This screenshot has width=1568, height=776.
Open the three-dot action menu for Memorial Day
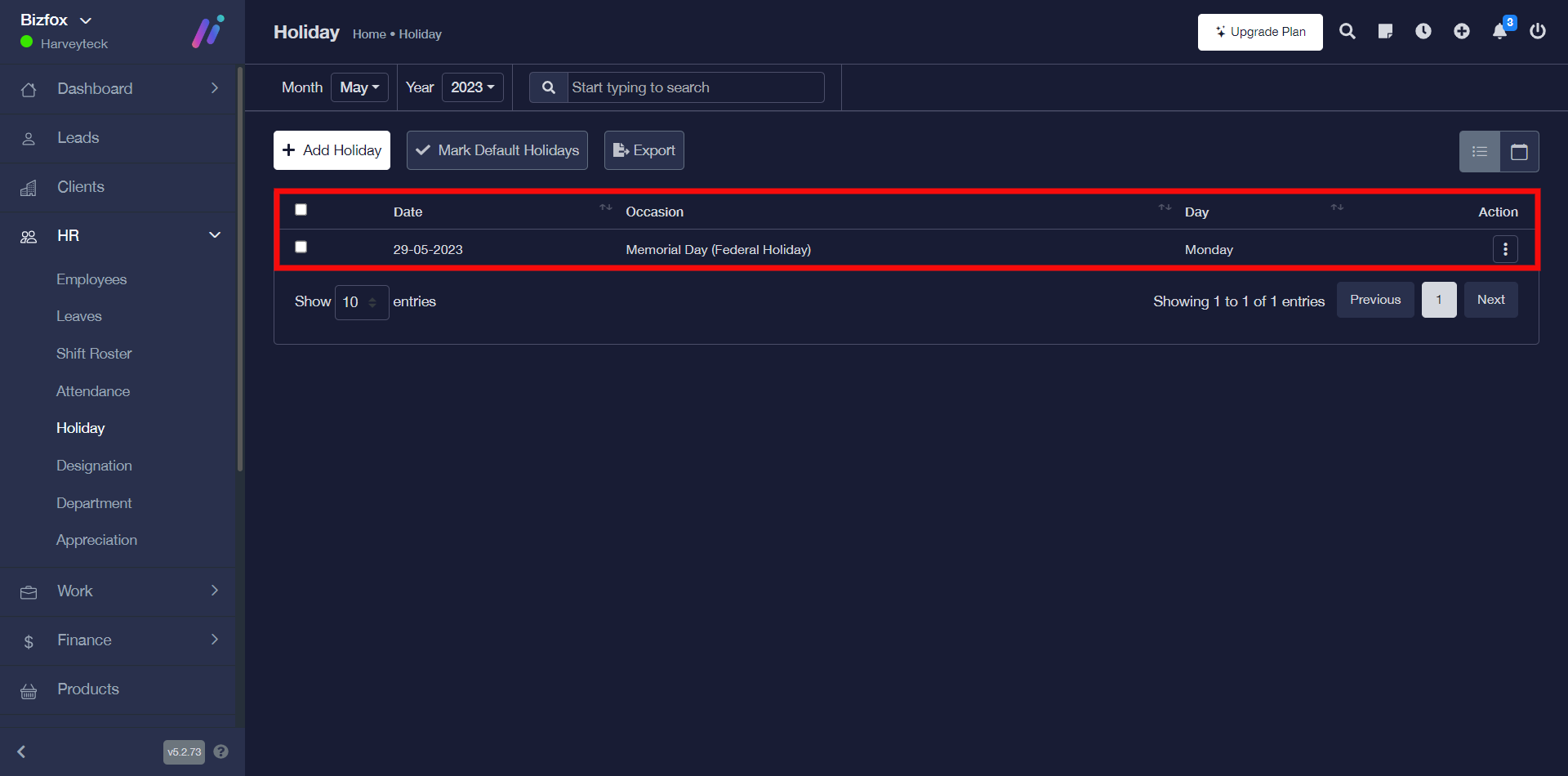coord(1505,249)
